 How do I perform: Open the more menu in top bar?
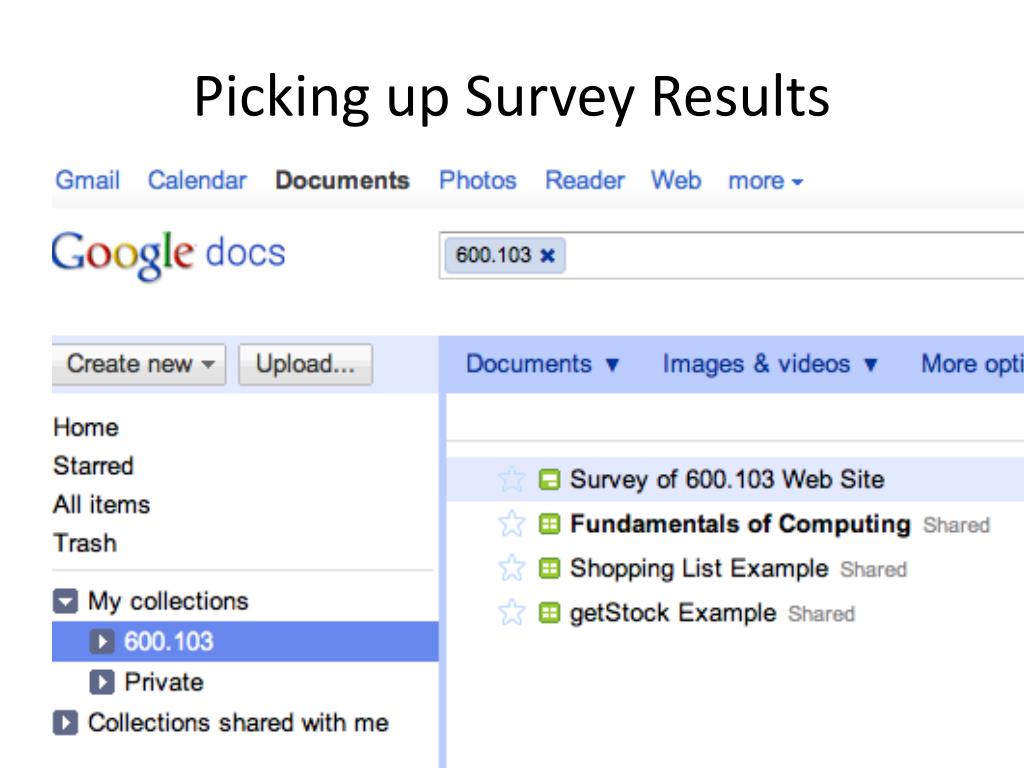point(765,181)
